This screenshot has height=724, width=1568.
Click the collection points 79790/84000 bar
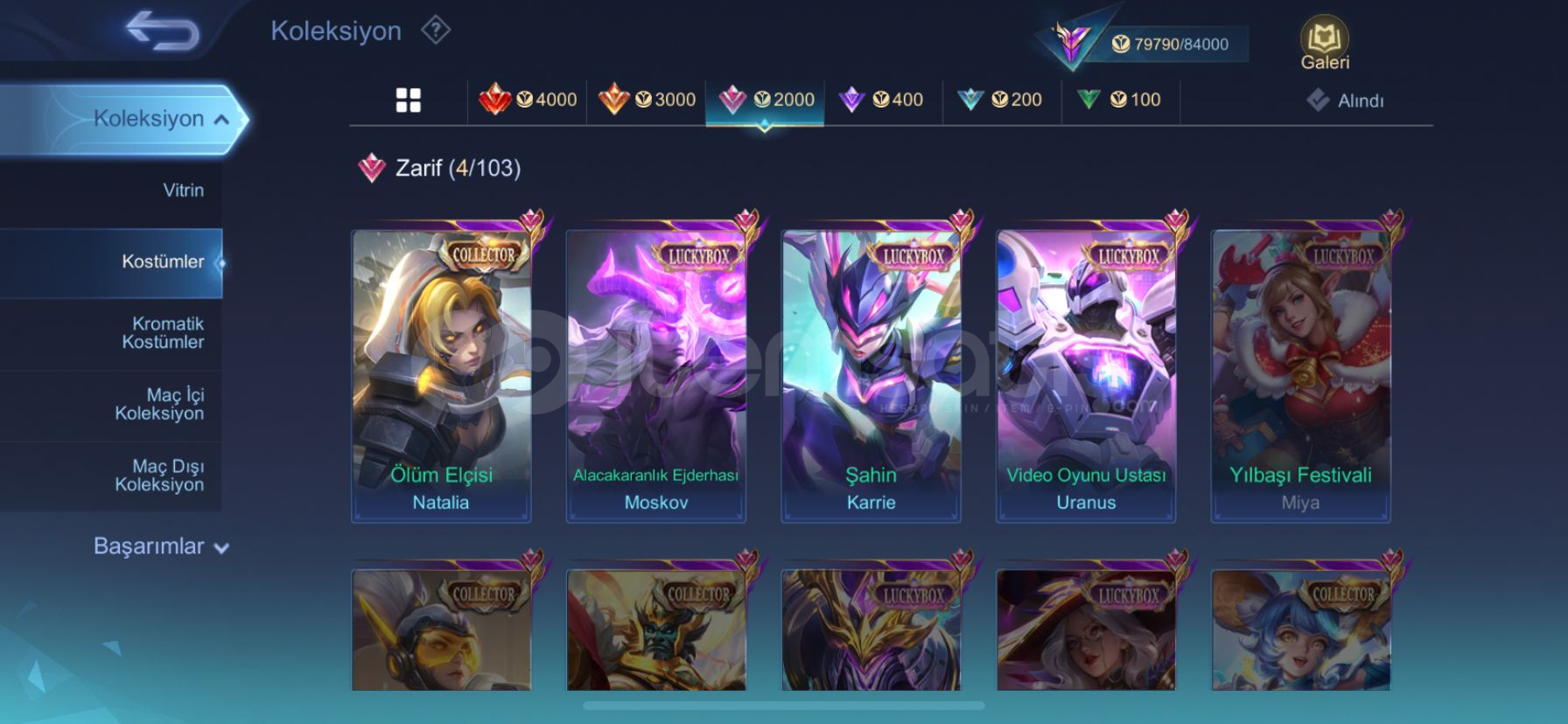coord(1171,44)
